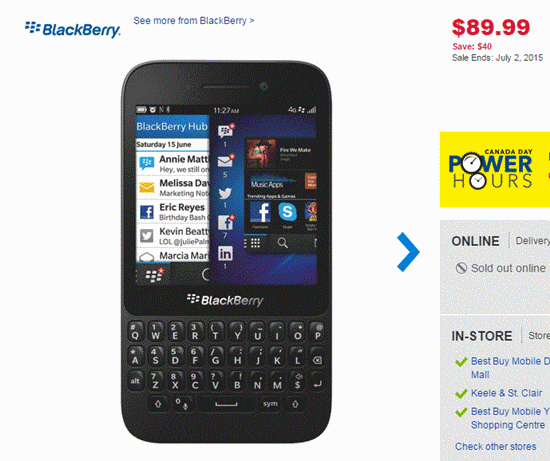Open the See more from BlackBerry link
This screenshot has height=461, width=550.
click(x=194, y=21)
